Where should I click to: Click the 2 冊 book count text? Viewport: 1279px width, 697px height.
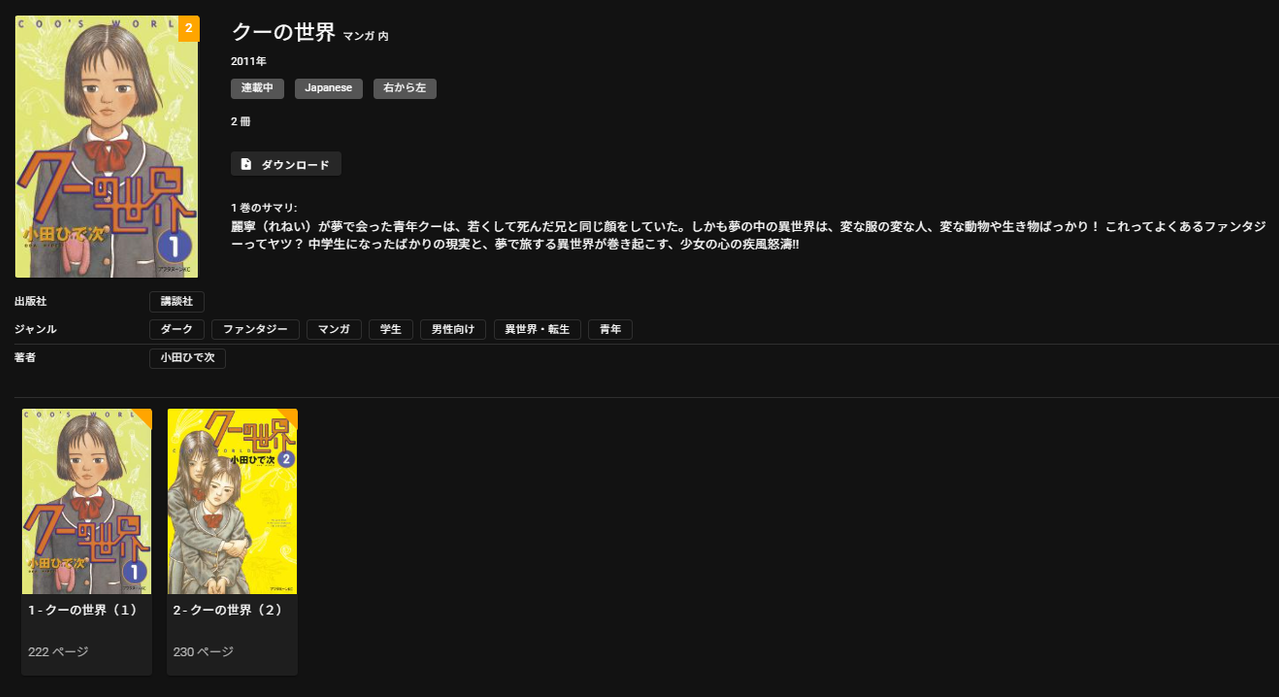pos(241,121)
